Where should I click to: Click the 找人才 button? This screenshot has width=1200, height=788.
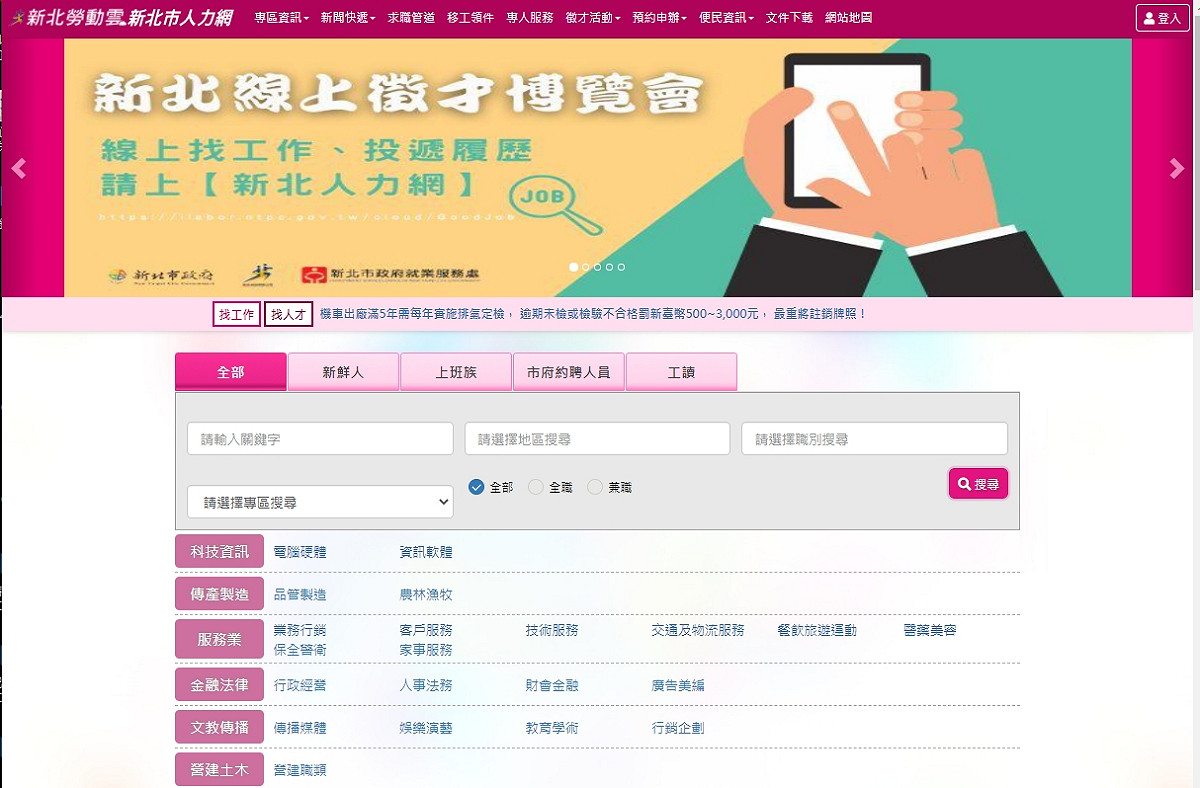click(289, 314)
